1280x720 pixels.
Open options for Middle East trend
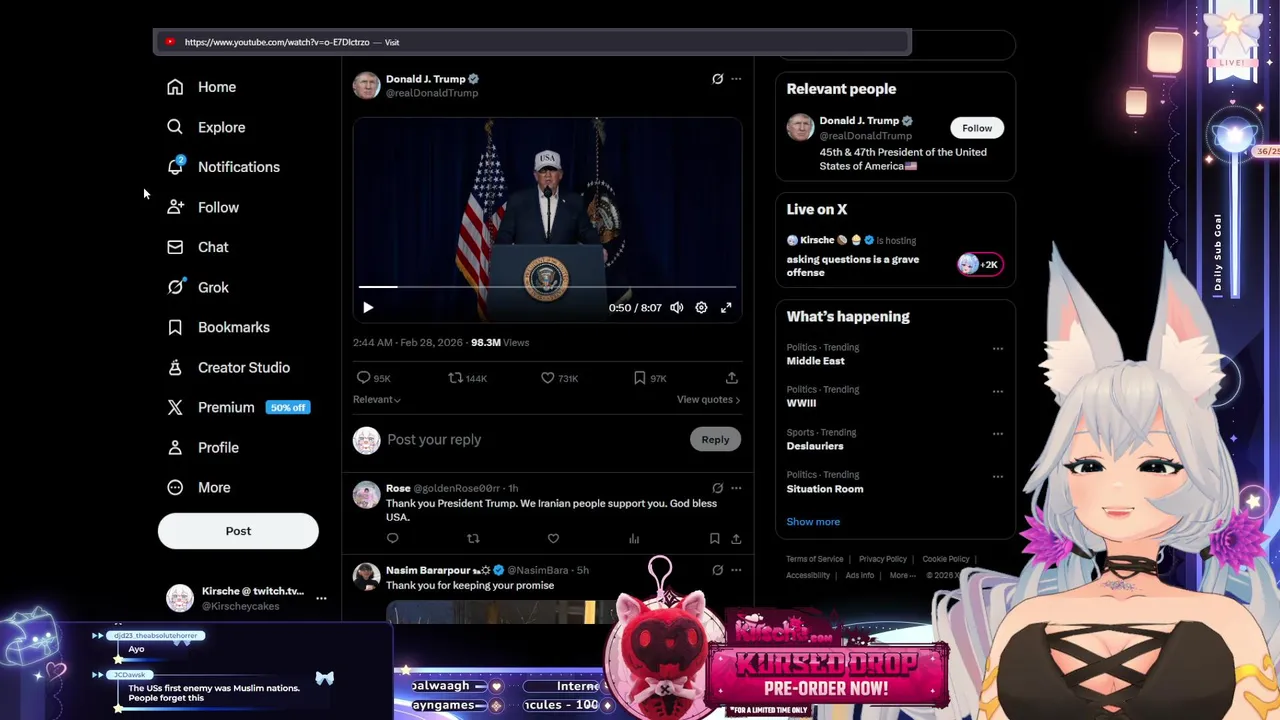pos(997,349)
